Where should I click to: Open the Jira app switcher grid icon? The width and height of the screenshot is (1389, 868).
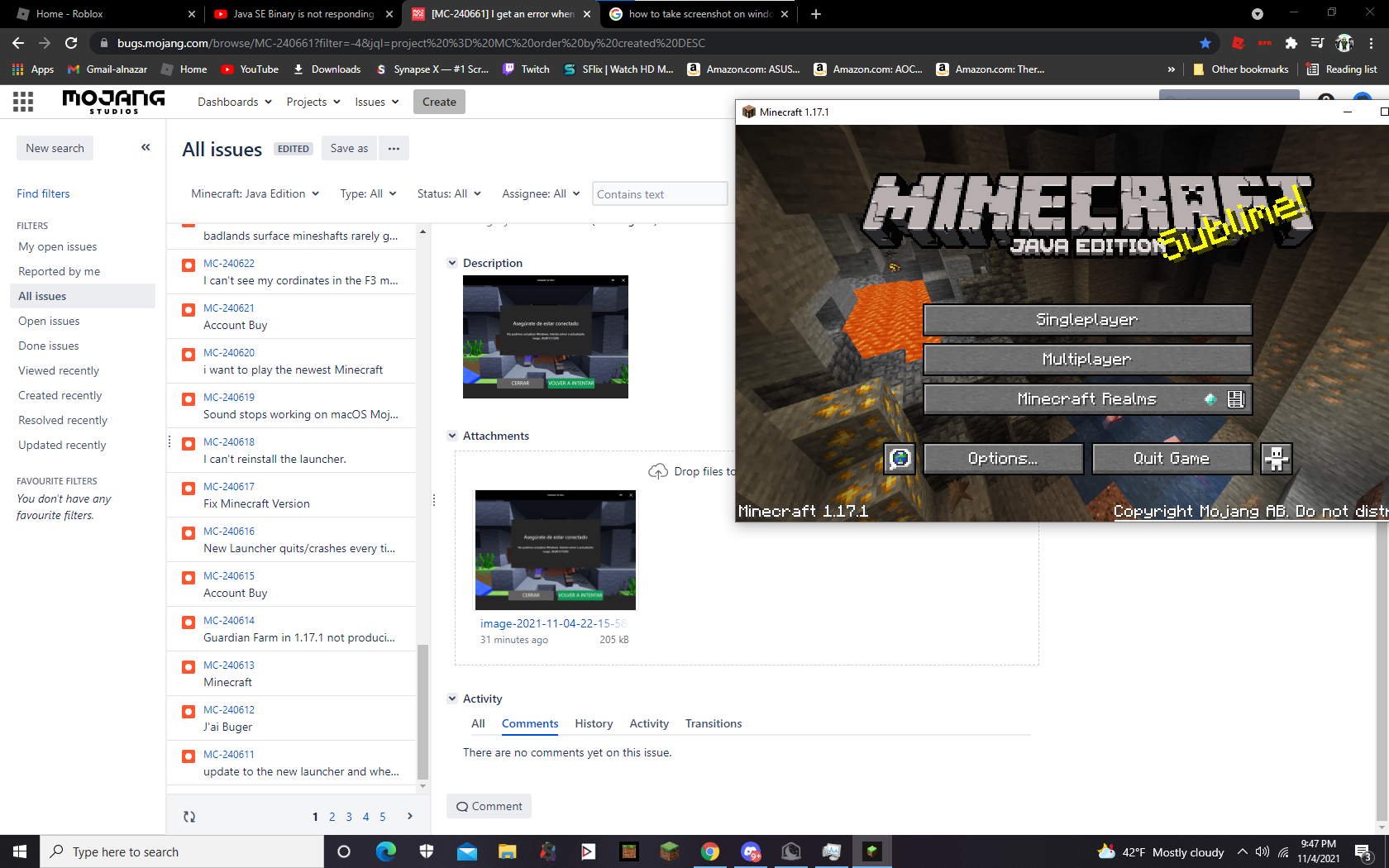[x=23, y=102]
